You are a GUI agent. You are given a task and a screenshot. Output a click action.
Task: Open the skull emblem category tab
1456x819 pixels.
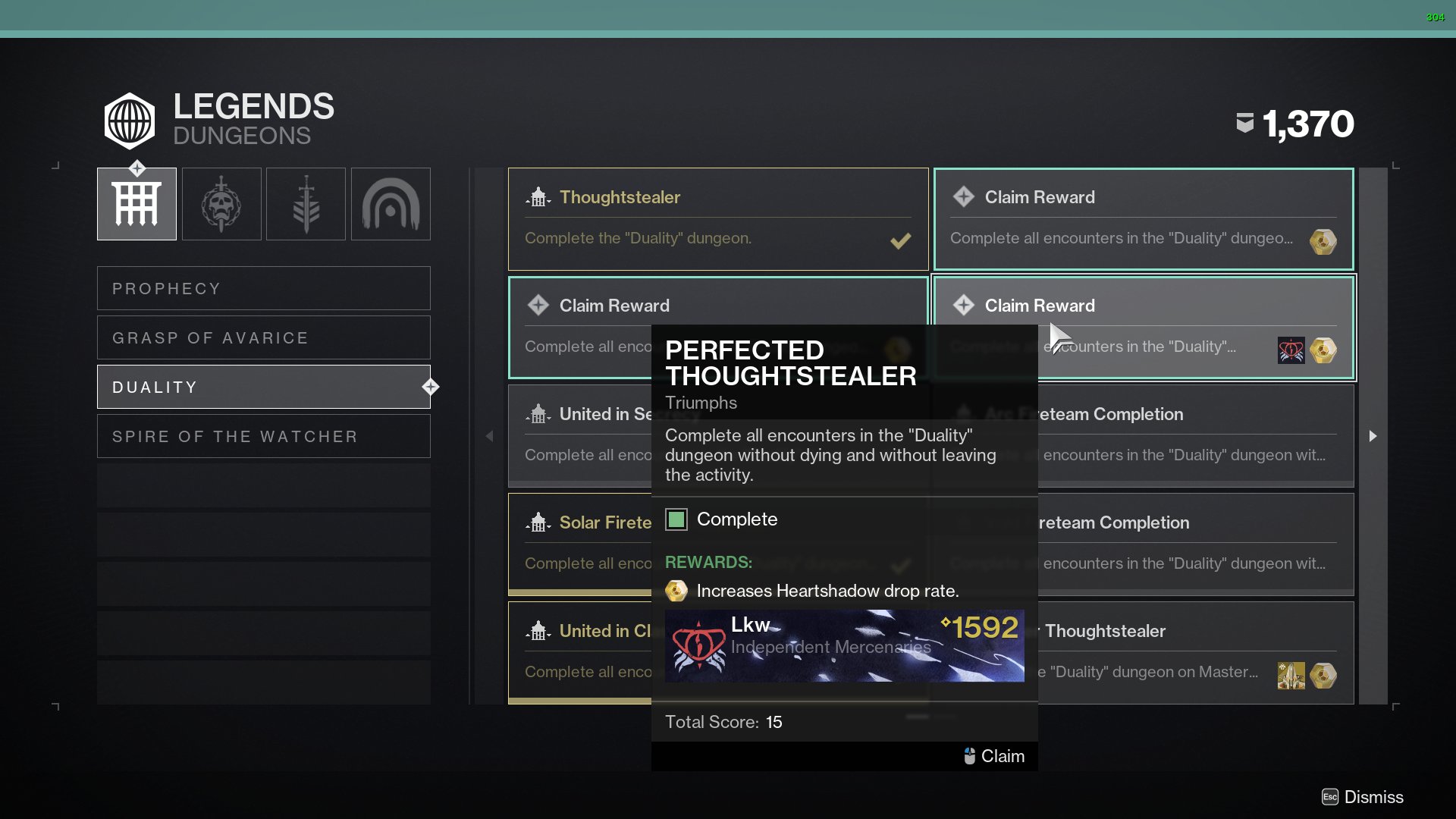221,204
